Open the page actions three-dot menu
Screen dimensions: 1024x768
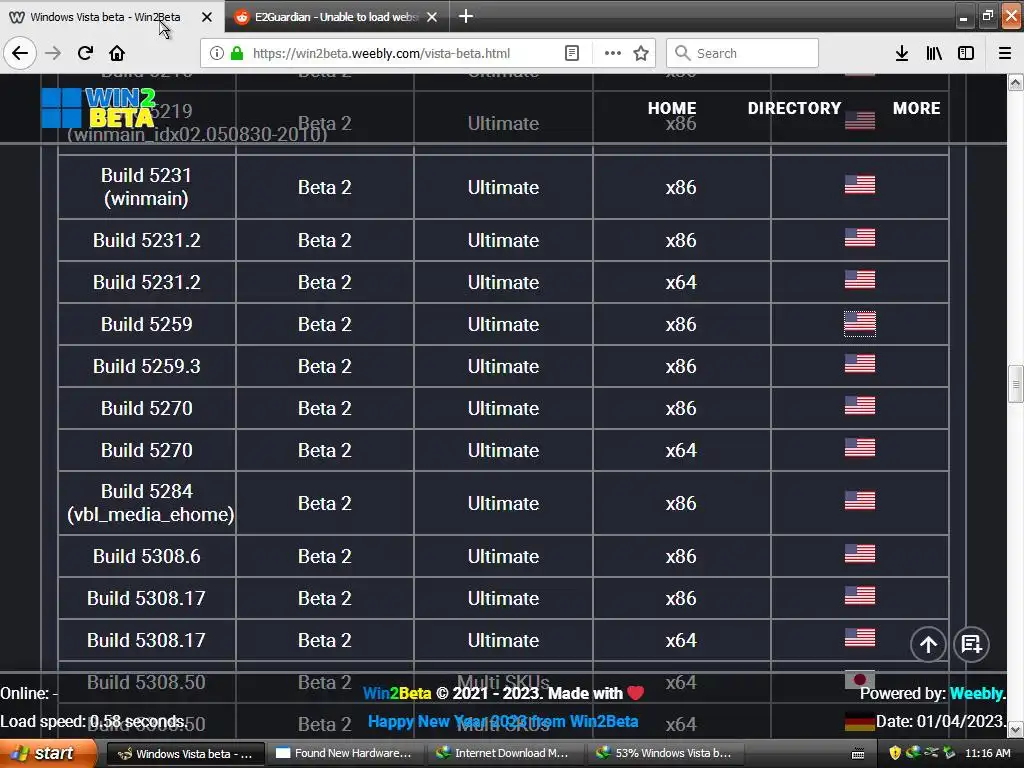[x=613, y=53]
